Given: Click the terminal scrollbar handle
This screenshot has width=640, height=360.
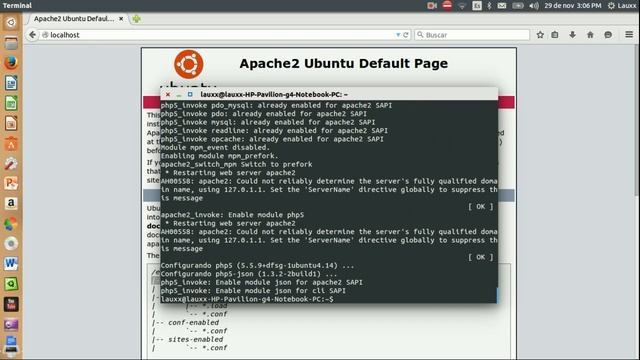Looking at the screenshot, I should pos(497,295).
